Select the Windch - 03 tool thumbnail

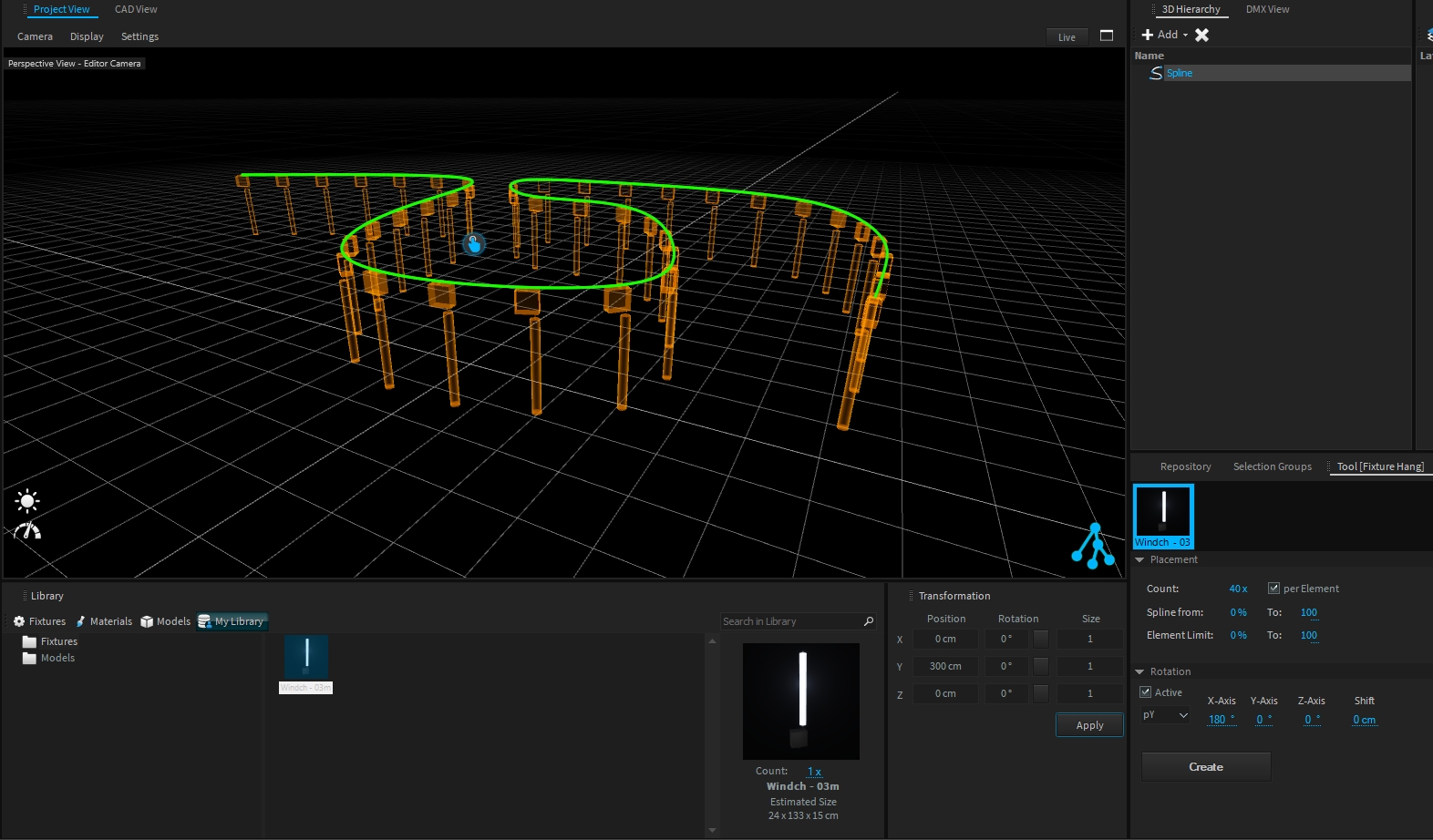1163,516
